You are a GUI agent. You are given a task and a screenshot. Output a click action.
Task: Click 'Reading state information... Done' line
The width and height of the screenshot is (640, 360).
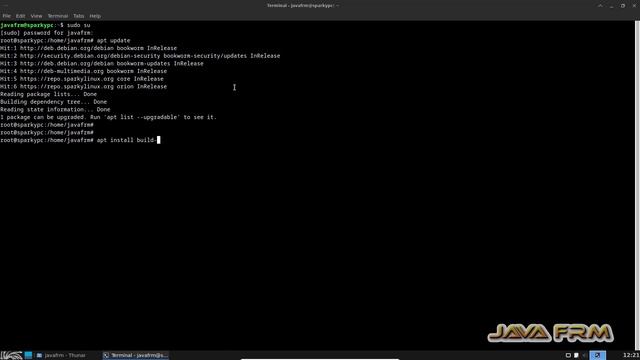point(55,109)
